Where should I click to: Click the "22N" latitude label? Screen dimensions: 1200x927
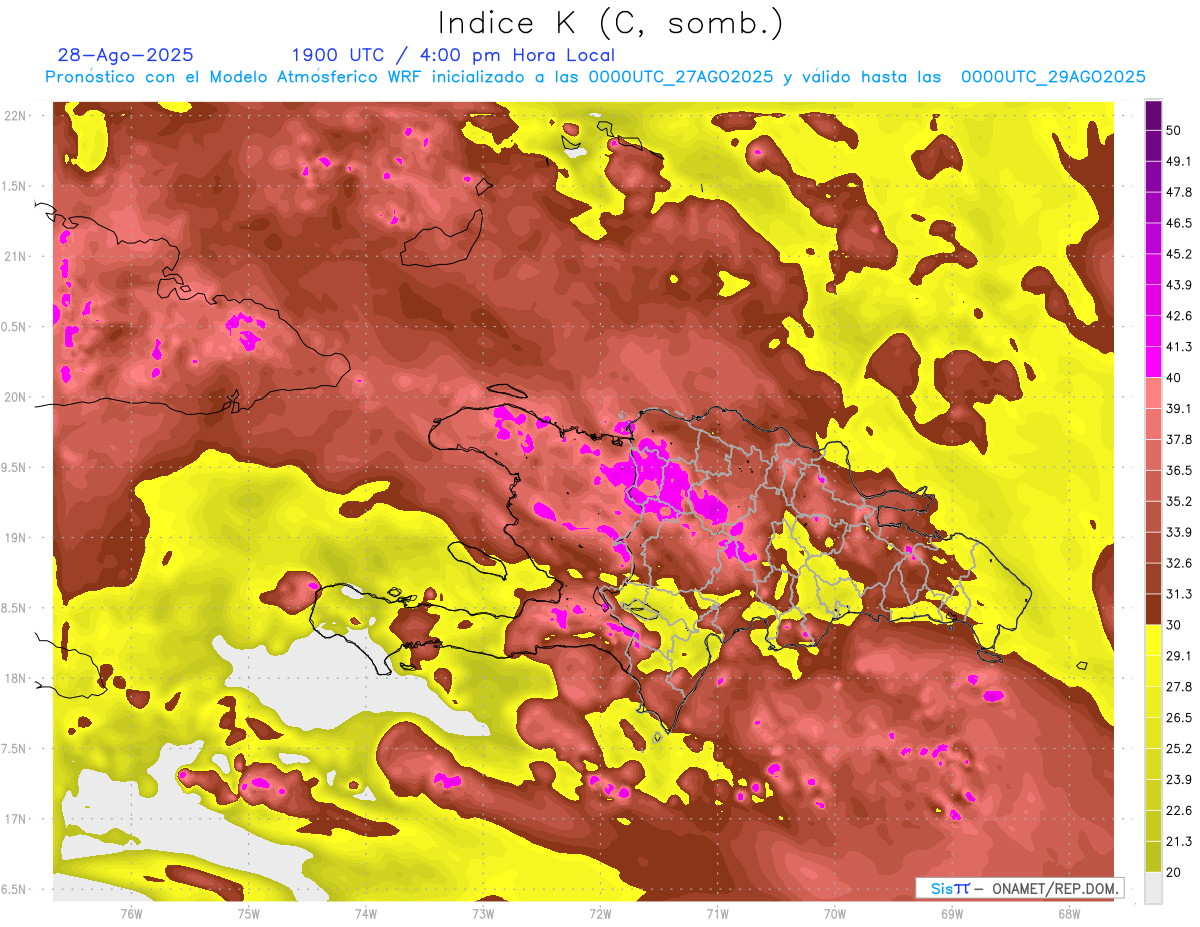16,116
